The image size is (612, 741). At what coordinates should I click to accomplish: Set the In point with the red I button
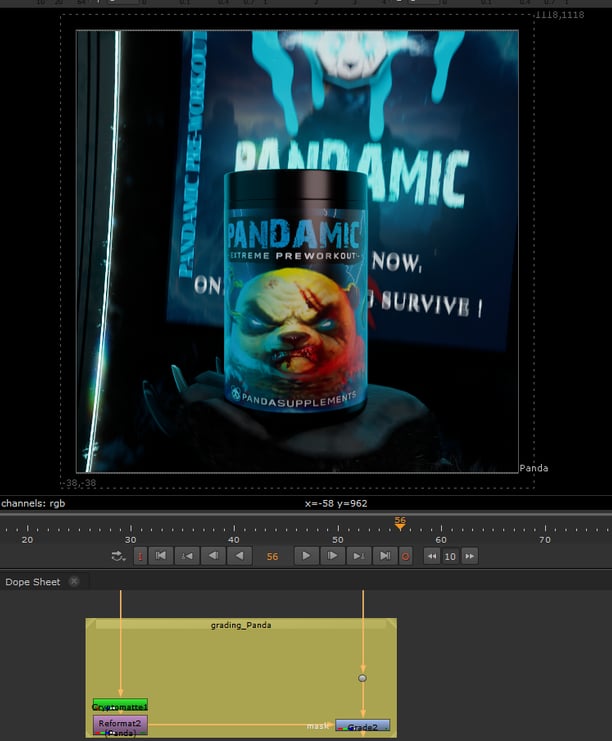(140, 556)
